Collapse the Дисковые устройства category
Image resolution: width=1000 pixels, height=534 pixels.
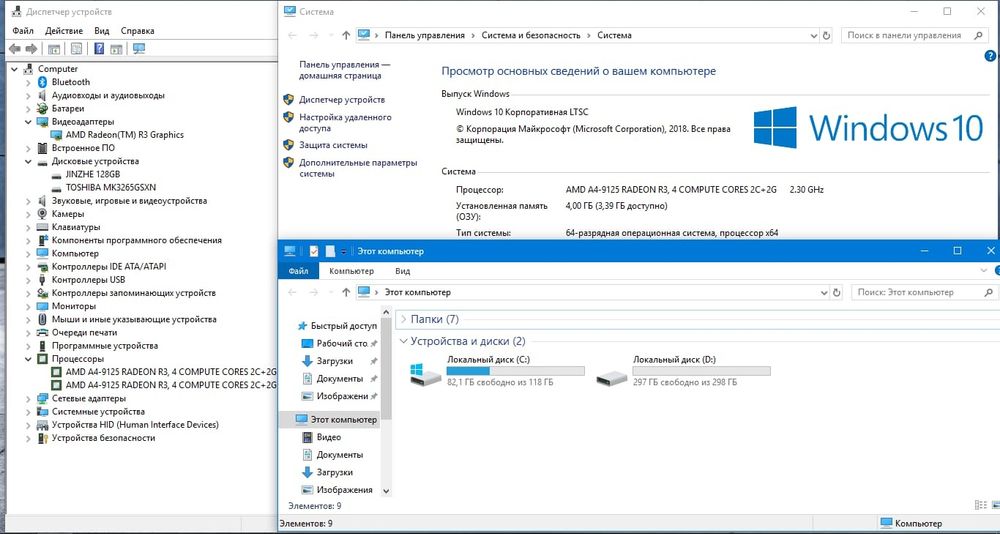28,161
